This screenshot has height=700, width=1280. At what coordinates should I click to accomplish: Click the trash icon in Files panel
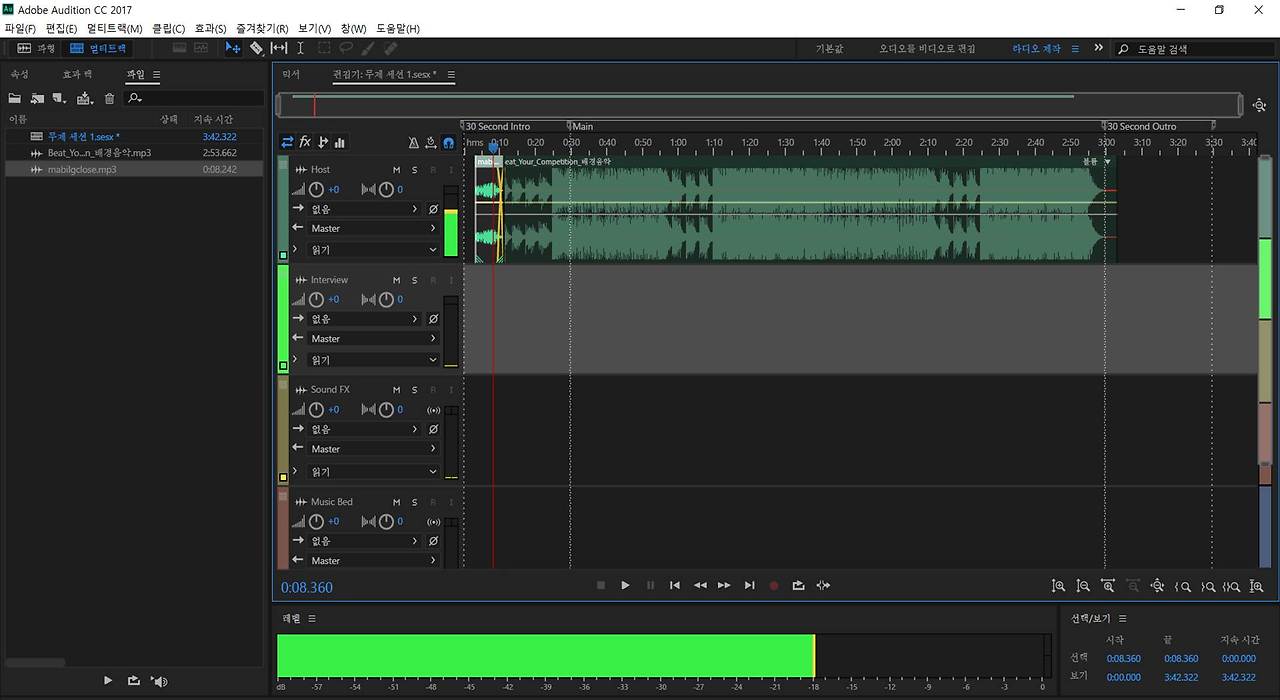point(110,98)
